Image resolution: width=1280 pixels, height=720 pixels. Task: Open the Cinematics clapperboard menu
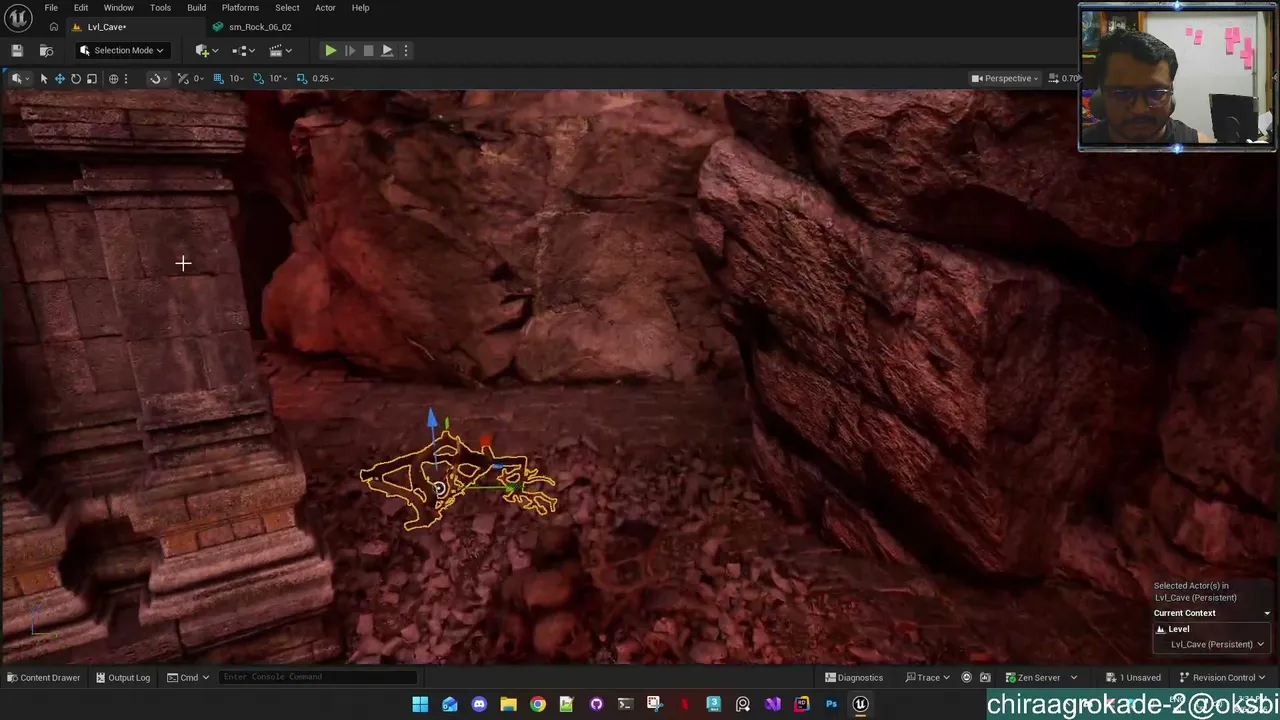280,50
